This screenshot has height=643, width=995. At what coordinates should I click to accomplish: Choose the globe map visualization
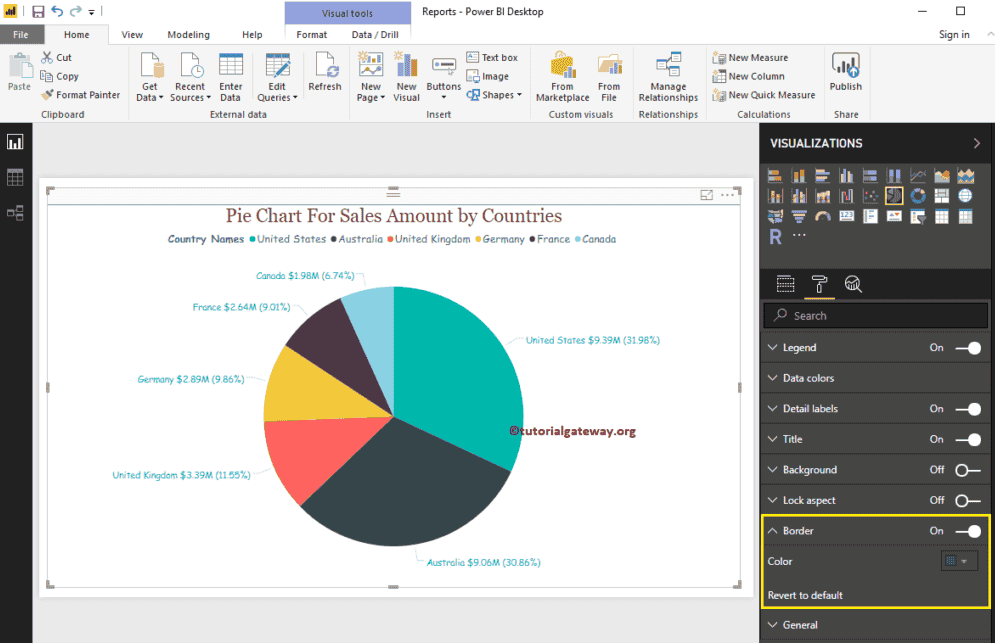965,196
